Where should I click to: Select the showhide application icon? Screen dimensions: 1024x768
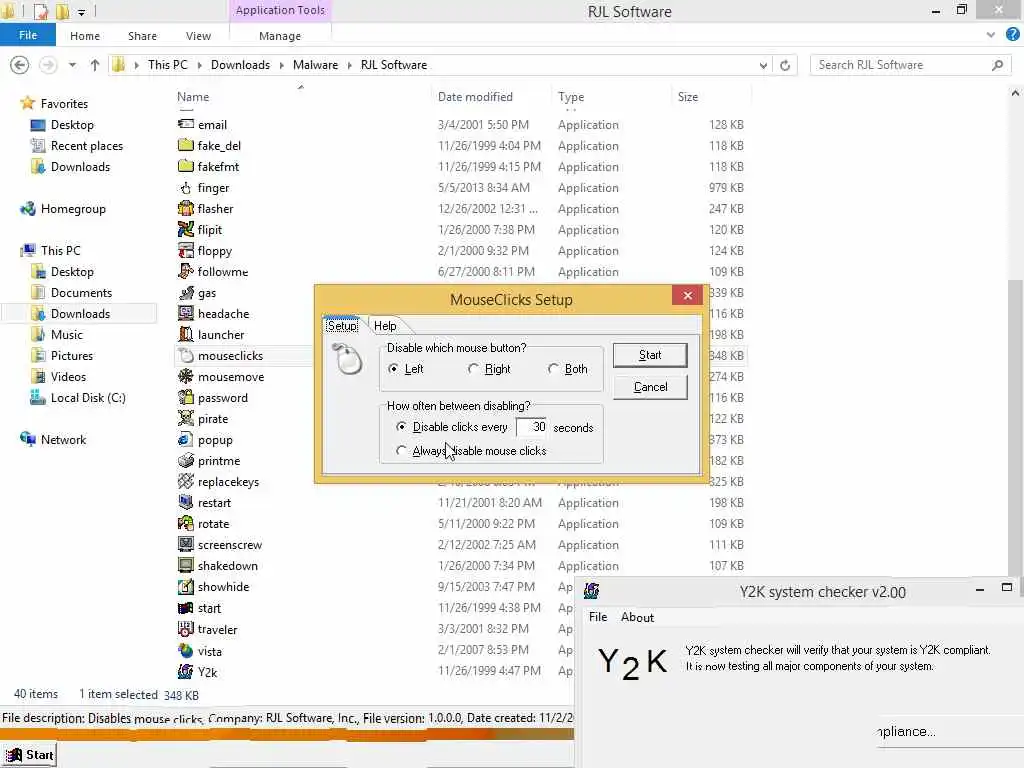(186, 586)
